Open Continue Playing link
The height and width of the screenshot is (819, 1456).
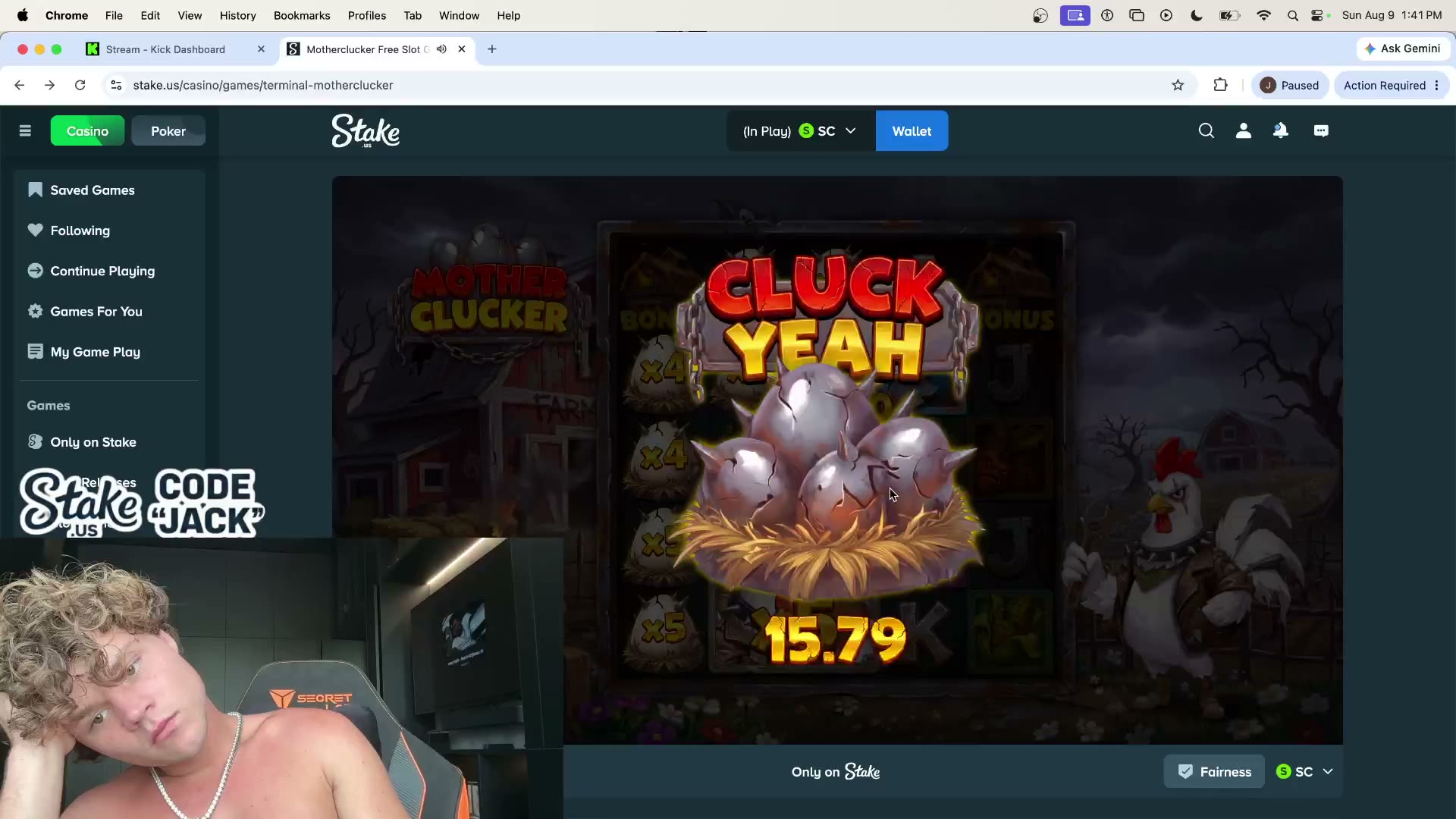(102, 271)
